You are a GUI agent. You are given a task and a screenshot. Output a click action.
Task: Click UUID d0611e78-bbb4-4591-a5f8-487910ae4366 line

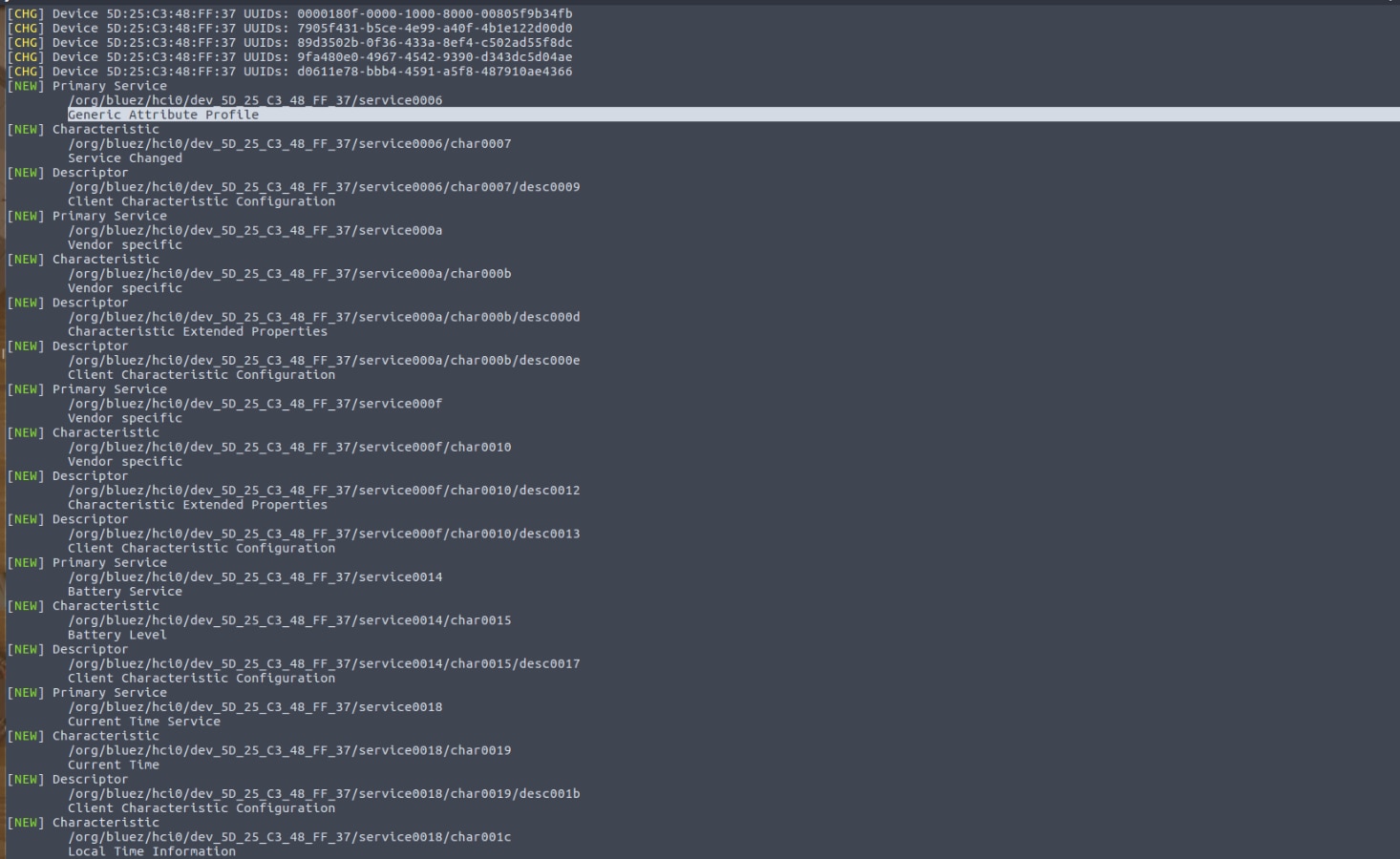(x=289, y=71)
